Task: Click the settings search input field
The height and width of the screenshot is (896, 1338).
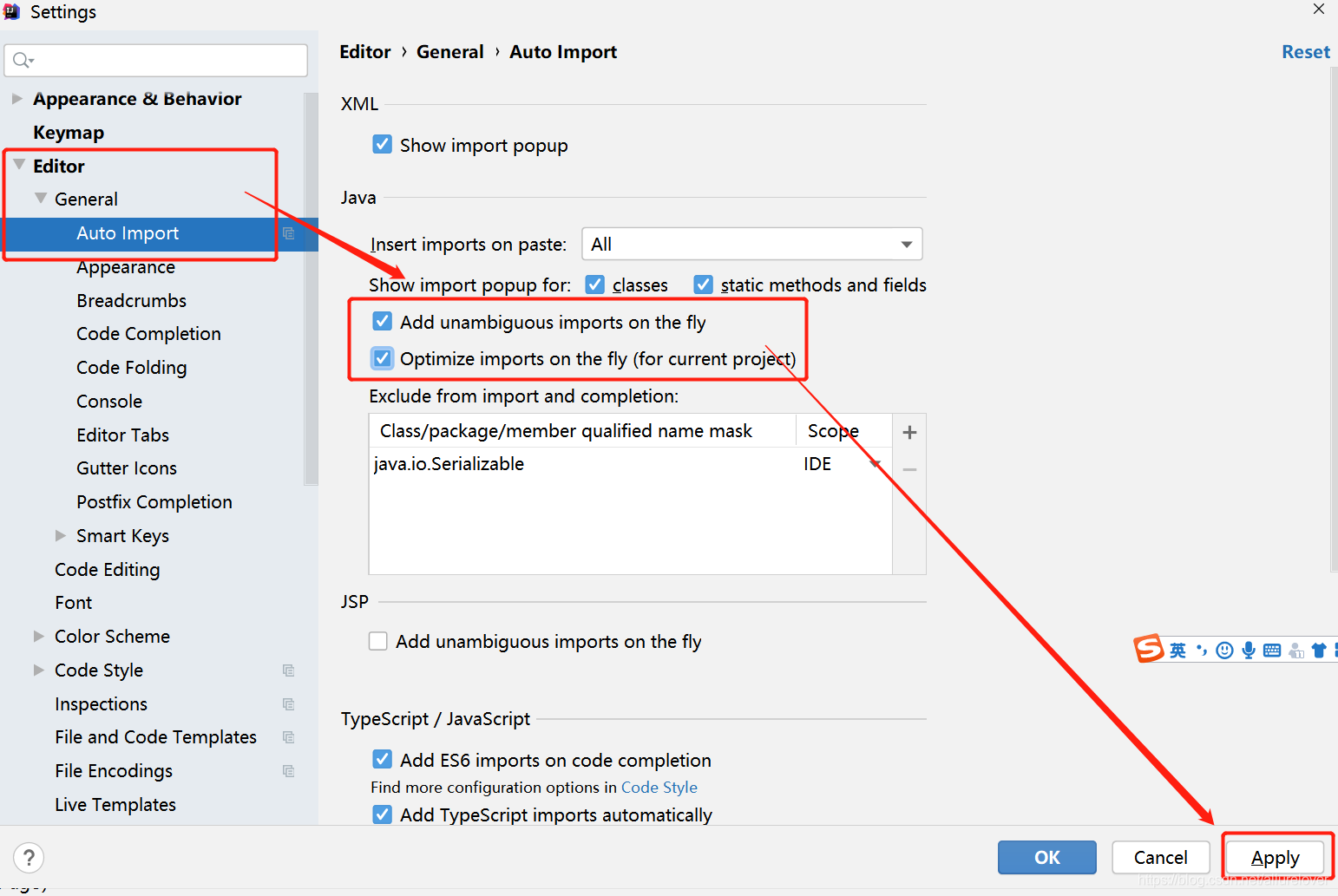Action: tap(156, 60)
